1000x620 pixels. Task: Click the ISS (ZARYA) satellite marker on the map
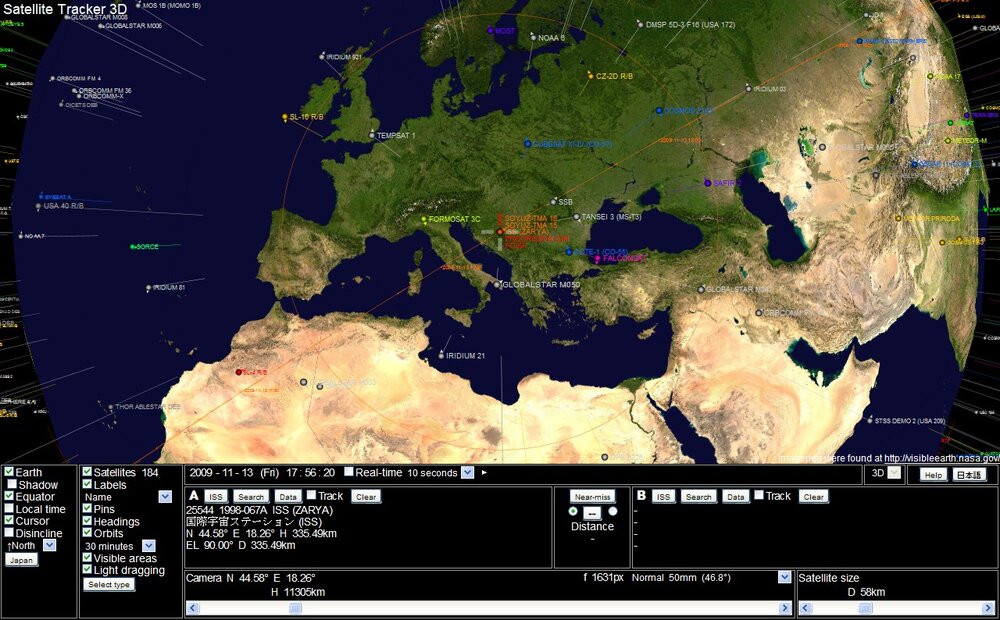pyautogui.click(x=499, y=232)
